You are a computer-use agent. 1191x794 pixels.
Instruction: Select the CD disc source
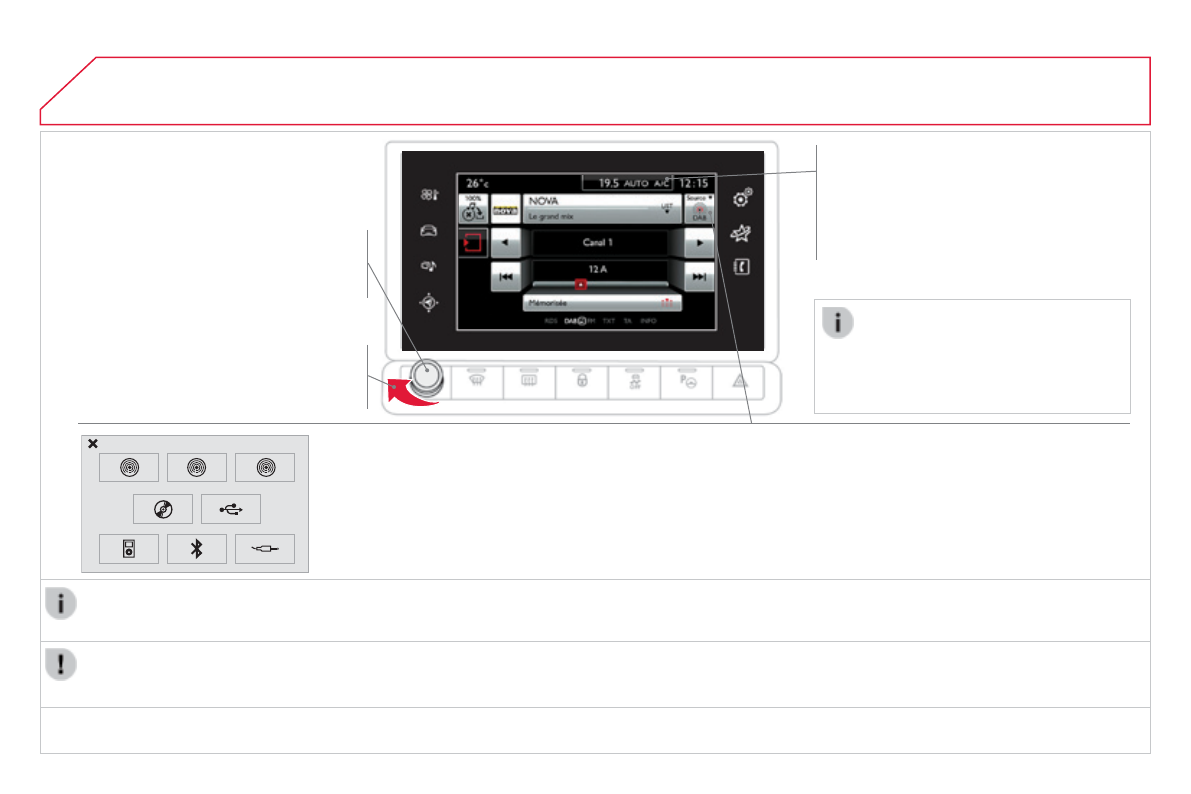click(x=163, y=509)
